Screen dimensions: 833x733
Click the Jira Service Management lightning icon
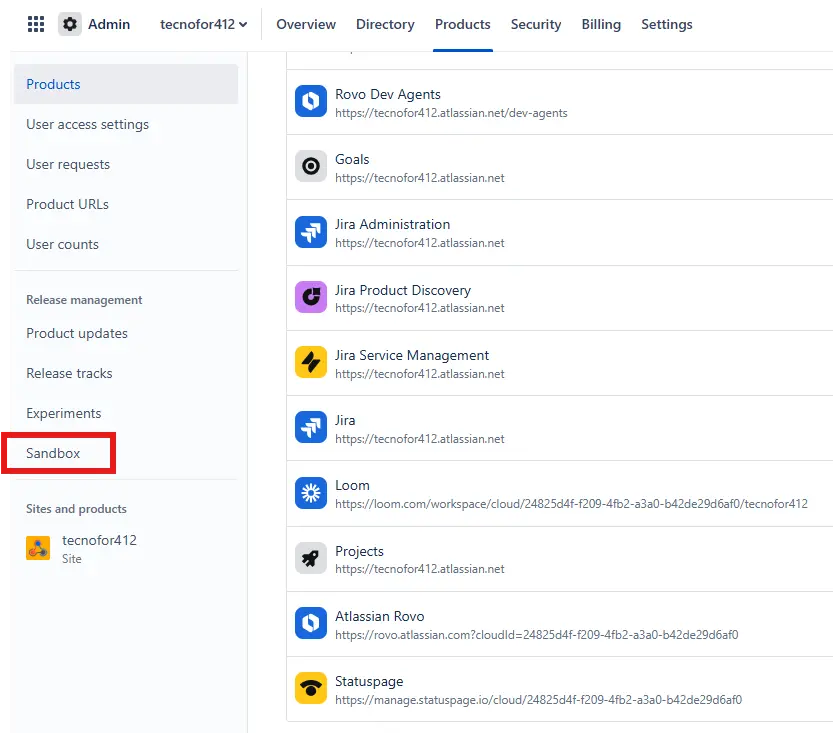(311, 362)
